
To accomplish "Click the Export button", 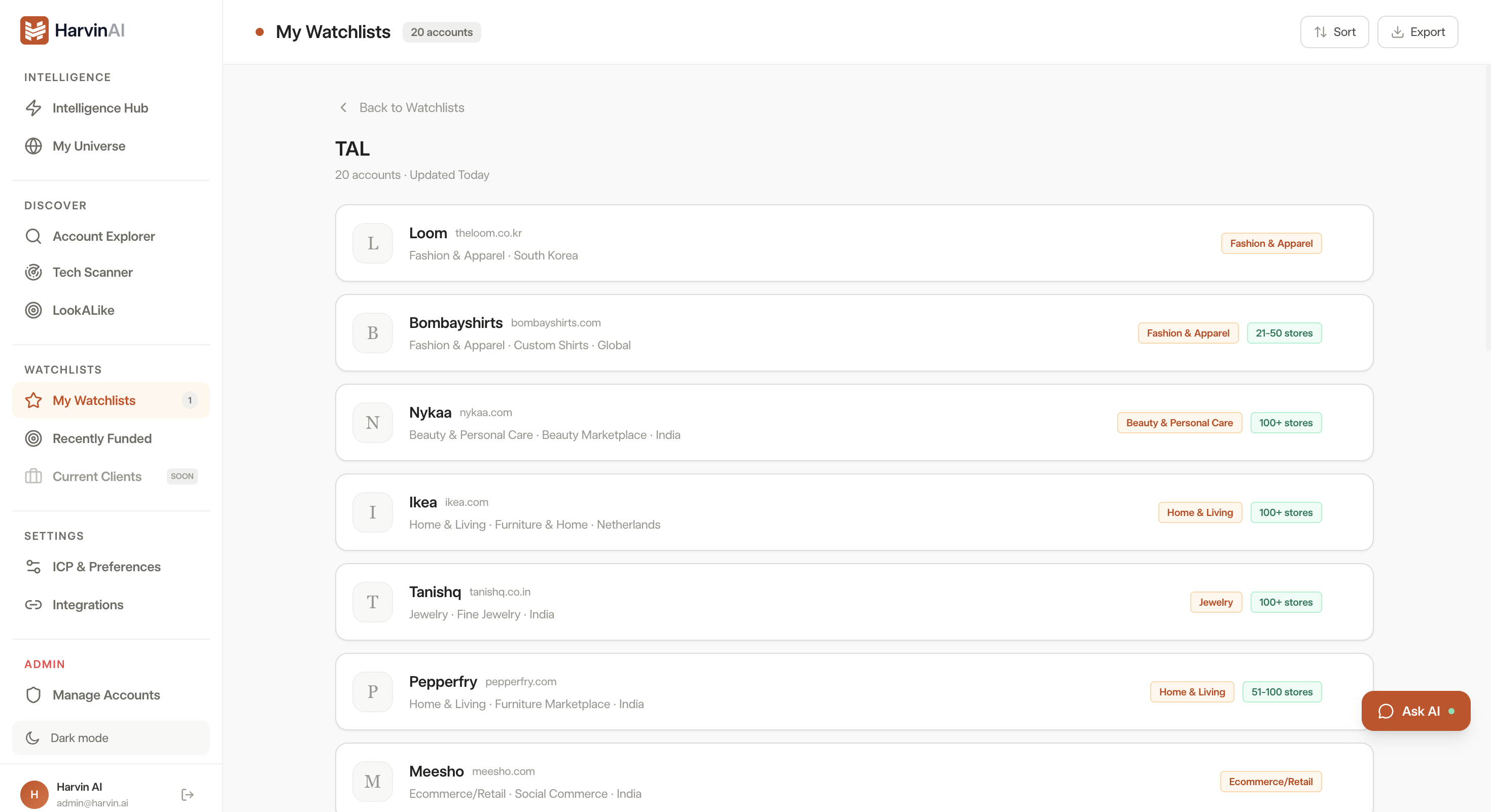I will pyautogui.click(x=1417, y=31).
